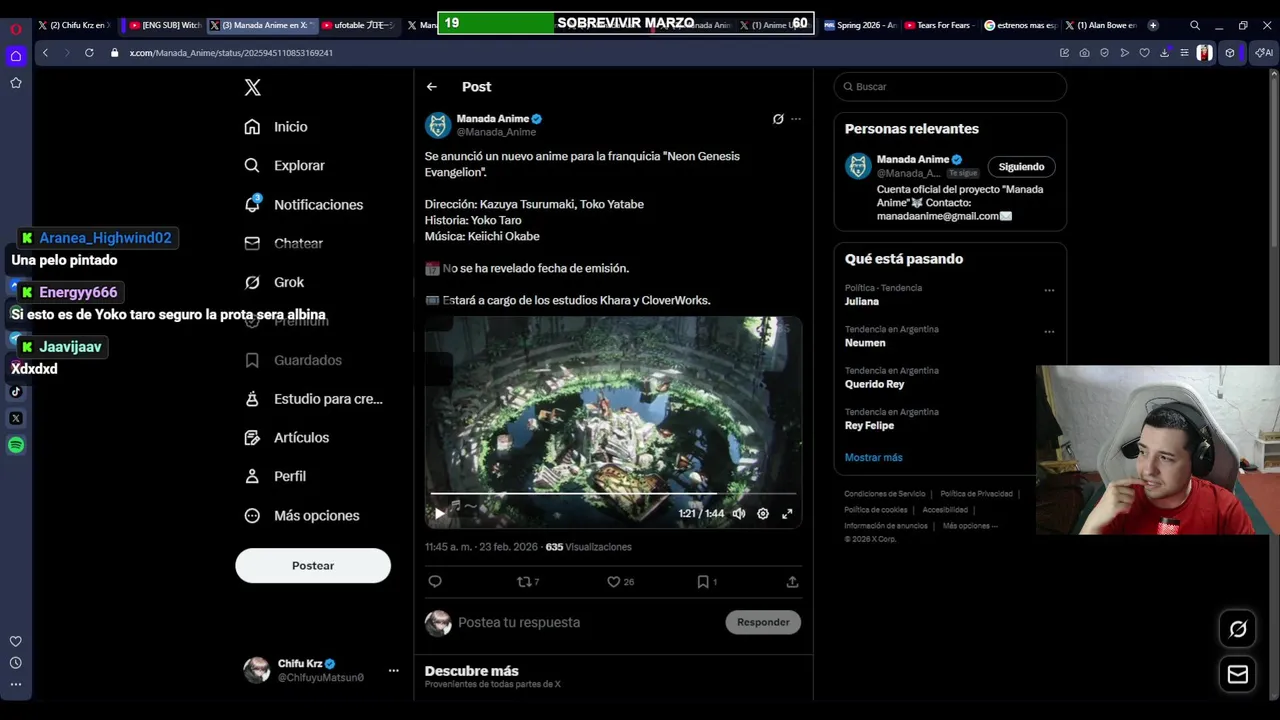
Task: Open video settings gear icon
Action: click(763, 513)
